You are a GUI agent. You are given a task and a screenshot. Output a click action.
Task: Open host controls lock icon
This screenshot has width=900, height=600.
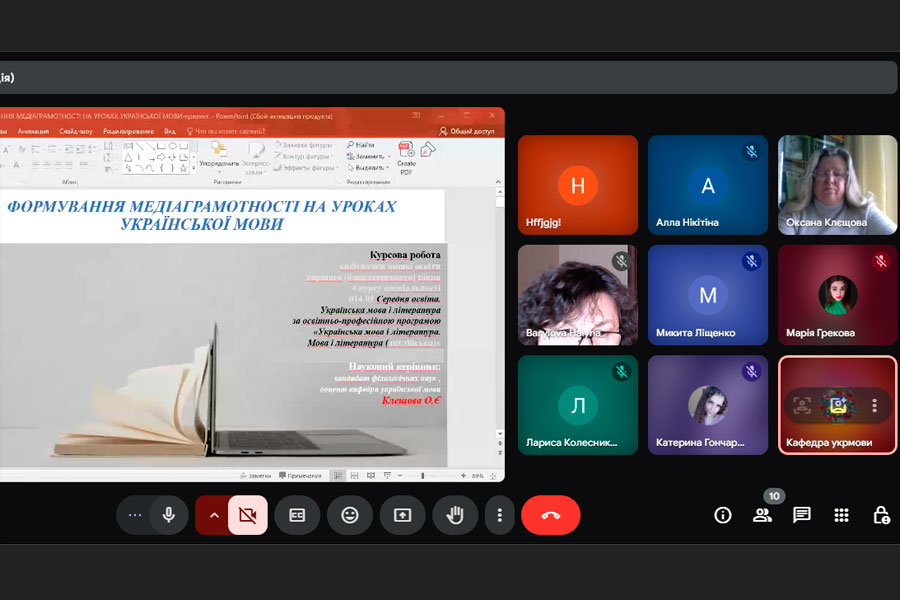click(x=881, y=515)
